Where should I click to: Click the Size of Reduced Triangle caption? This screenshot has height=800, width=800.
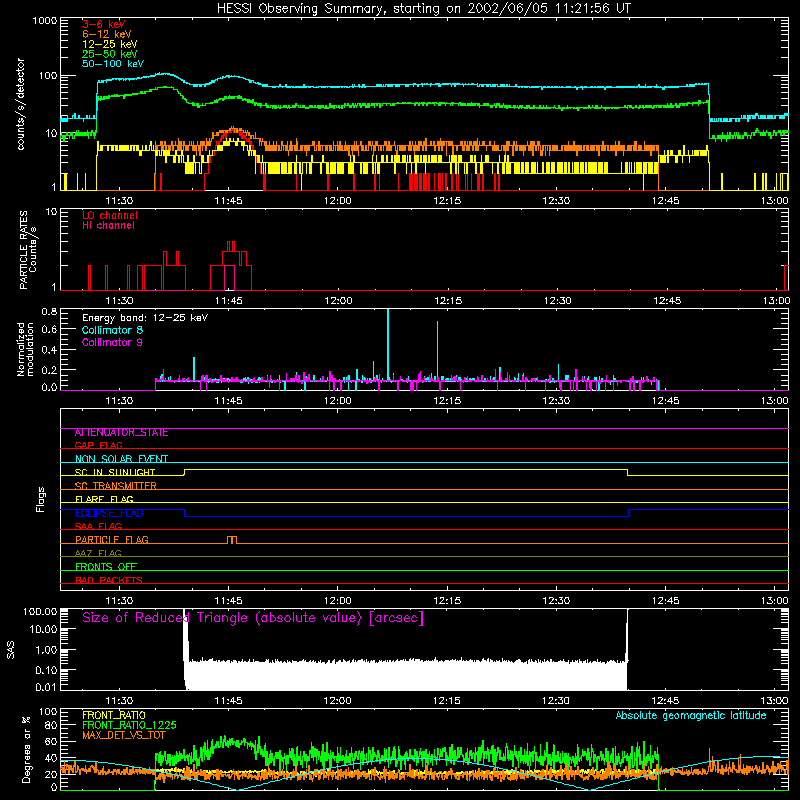pyautogui.click(x=253, y=618)
